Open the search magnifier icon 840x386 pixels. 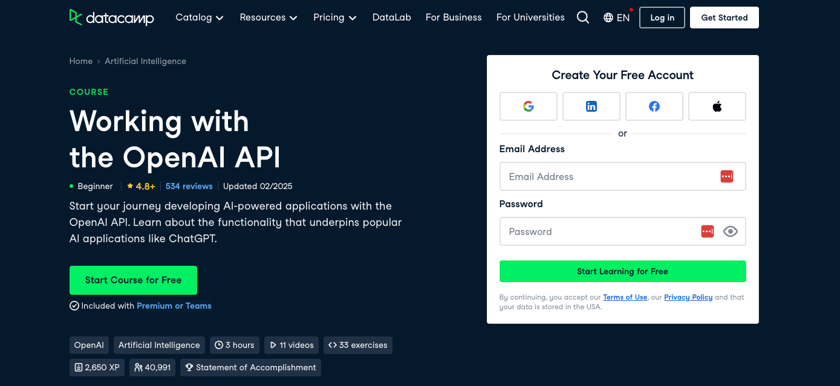pos(583,18)
